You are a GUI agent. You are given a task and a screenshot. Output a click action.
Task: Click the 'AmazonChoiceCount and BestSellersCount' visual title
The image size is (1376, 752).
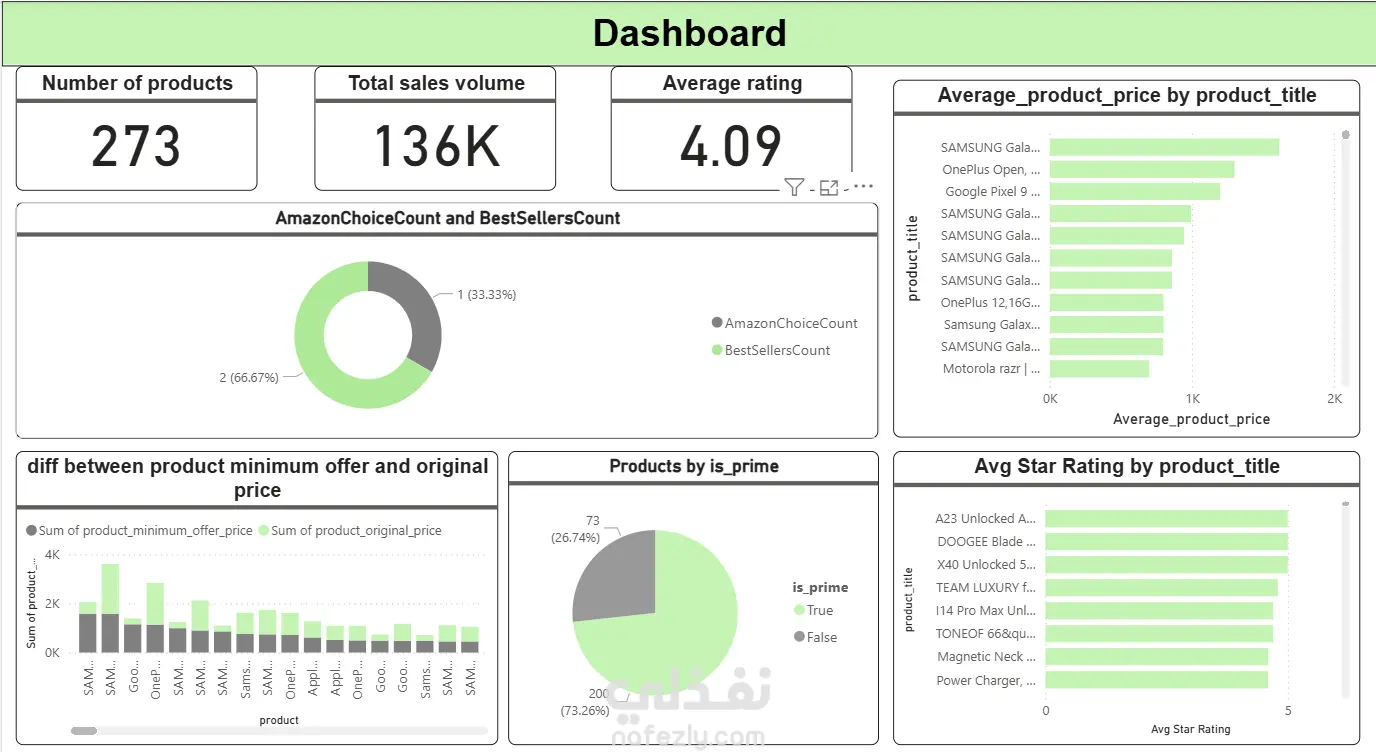(448, 218)
